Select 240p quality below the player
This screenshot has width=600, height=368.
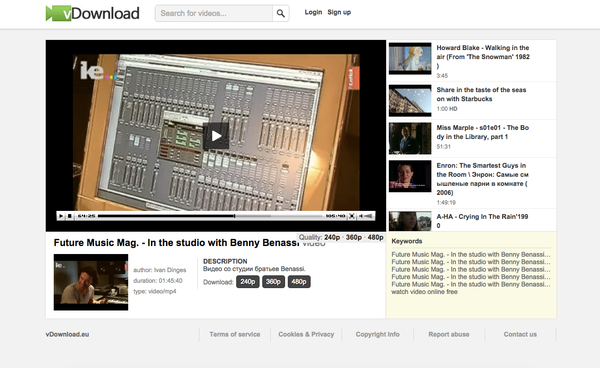tap(332, 238)
